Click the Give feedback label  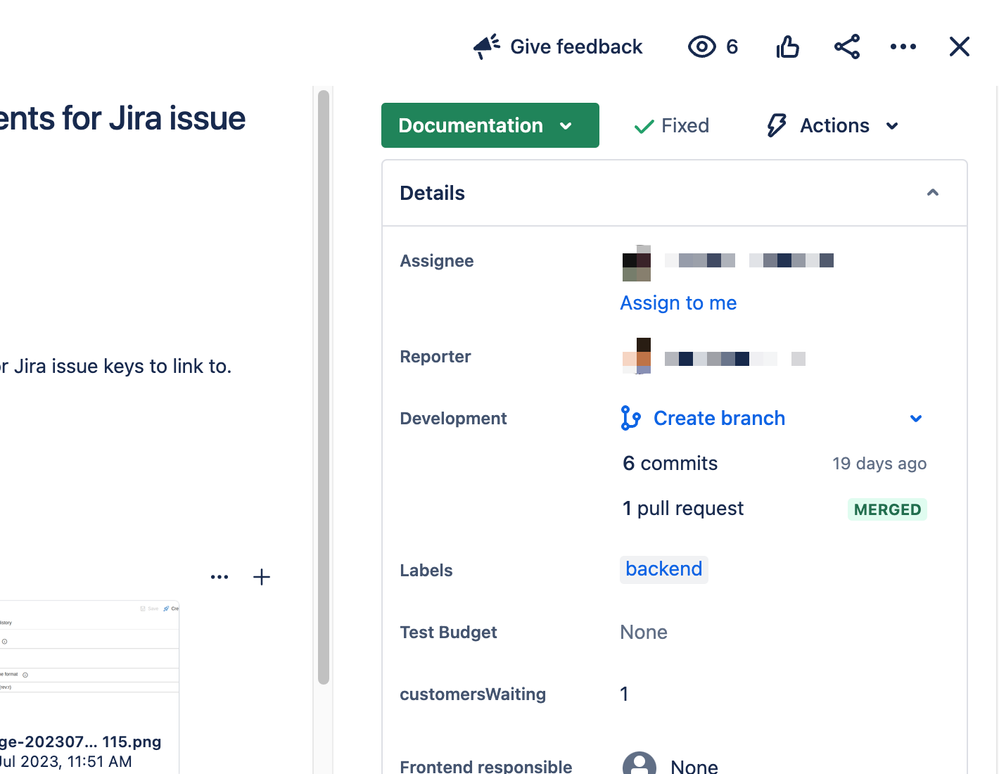click(x=576, y=47)
